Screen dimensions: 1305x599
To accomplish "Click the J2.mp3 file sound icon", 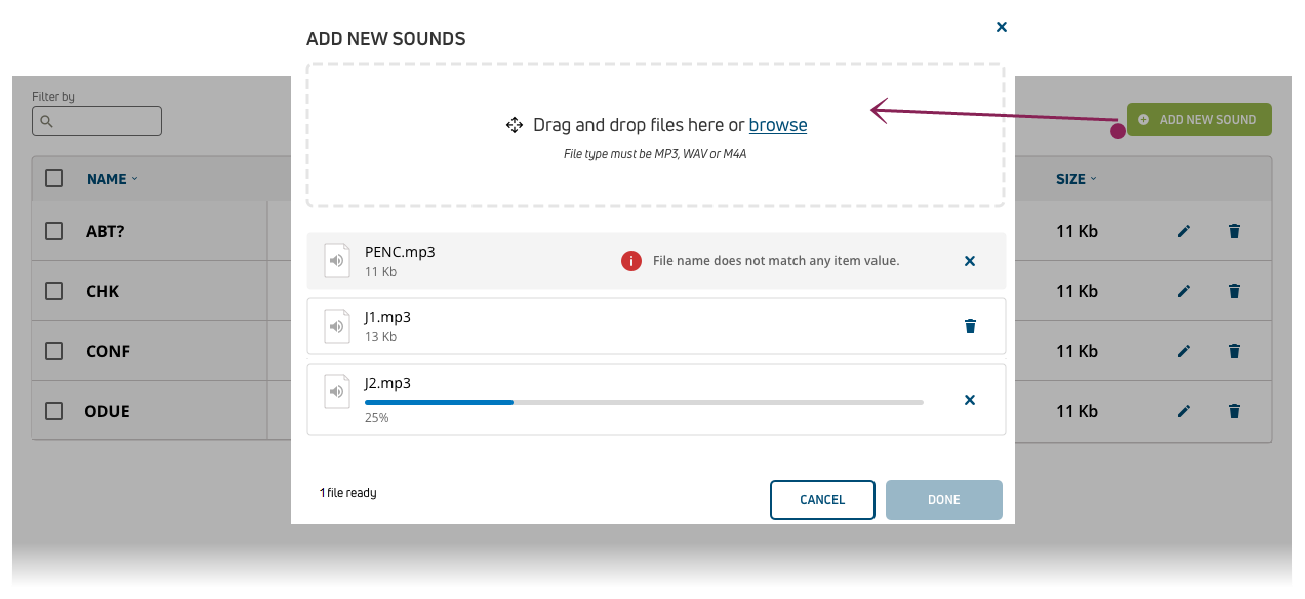I will coord(337,392).
